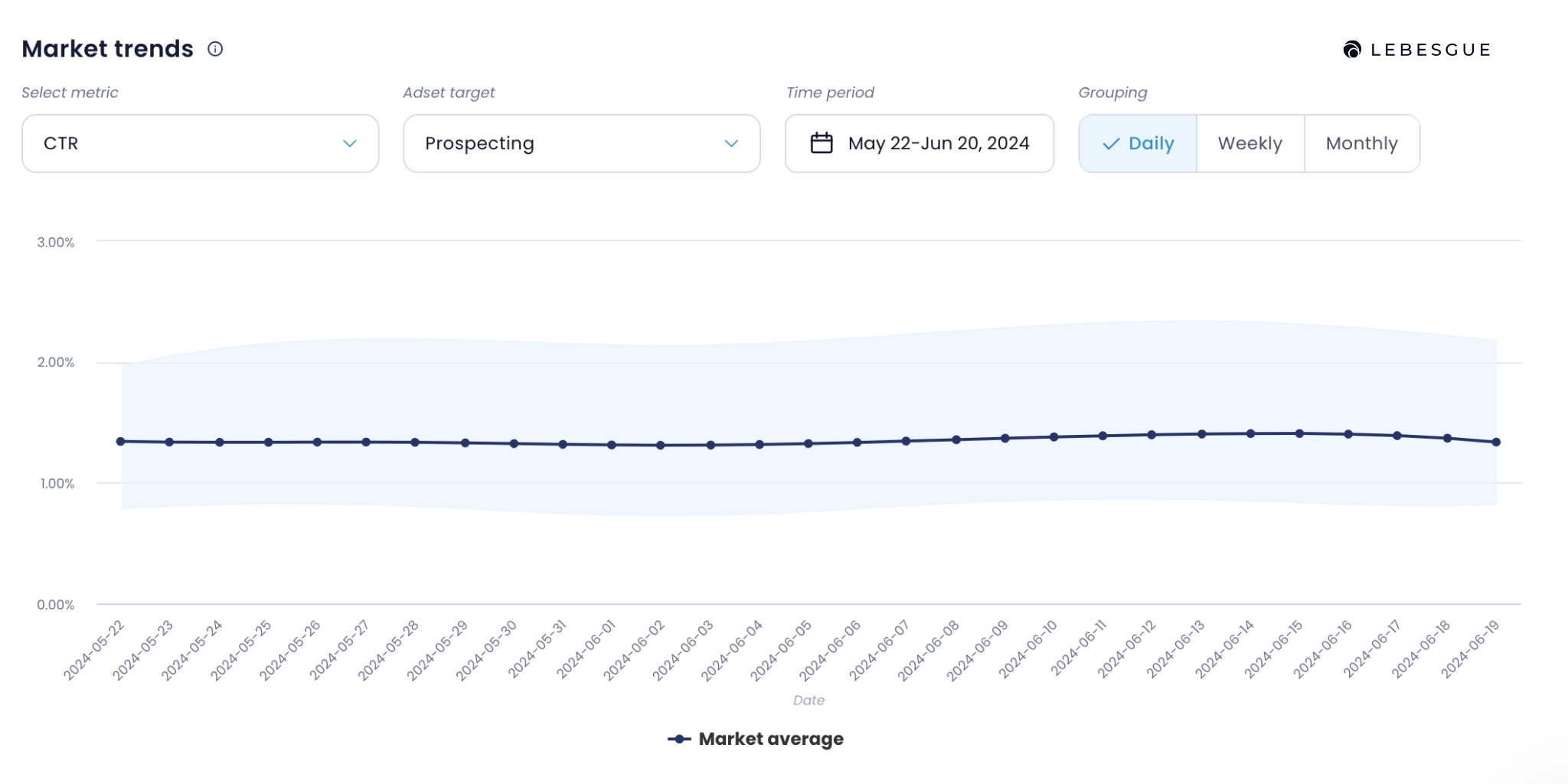Switch to the Weekly grouping tab

(x=1249, y=143)
